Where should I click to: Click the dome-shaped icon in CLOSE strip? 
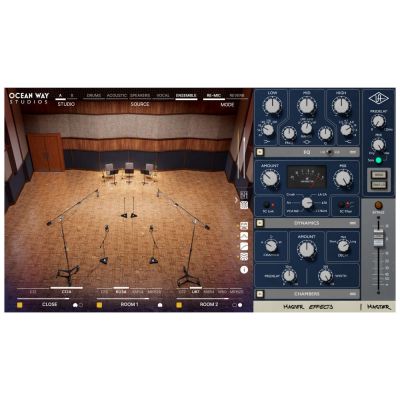pos(75,305)
